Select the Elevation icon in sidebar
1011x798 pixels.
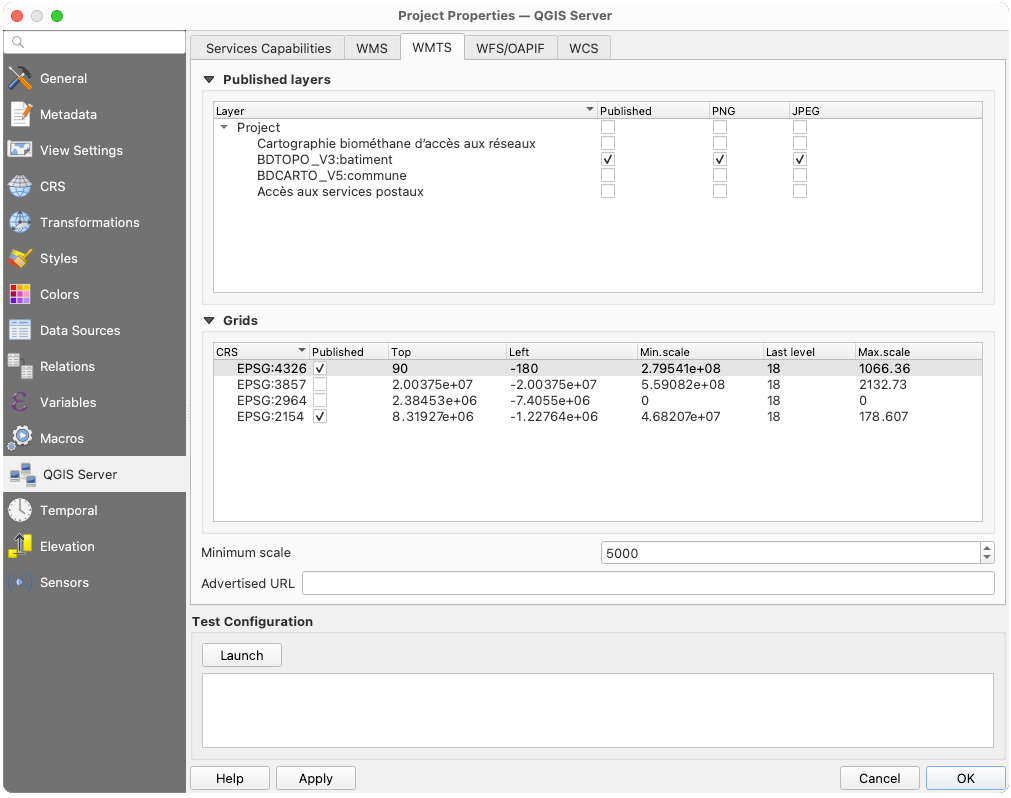coord(20,546)
